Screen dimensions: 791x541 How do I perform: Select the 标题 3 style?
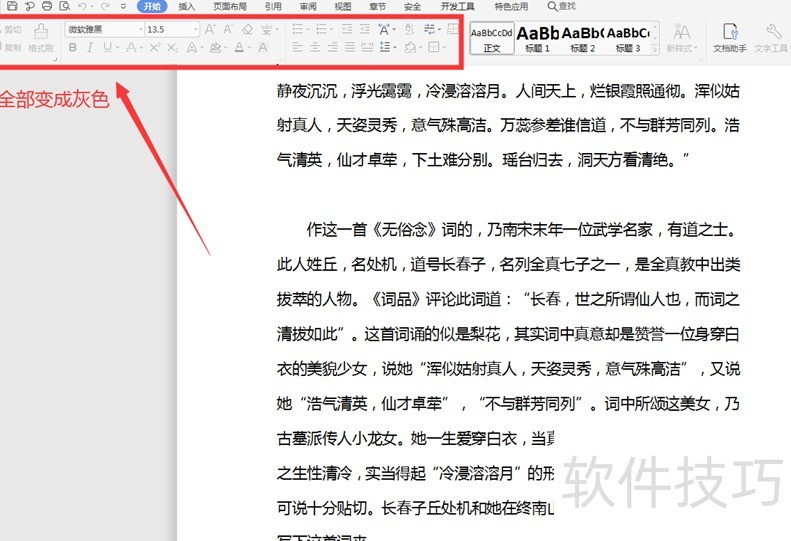(x=628, y=38)
